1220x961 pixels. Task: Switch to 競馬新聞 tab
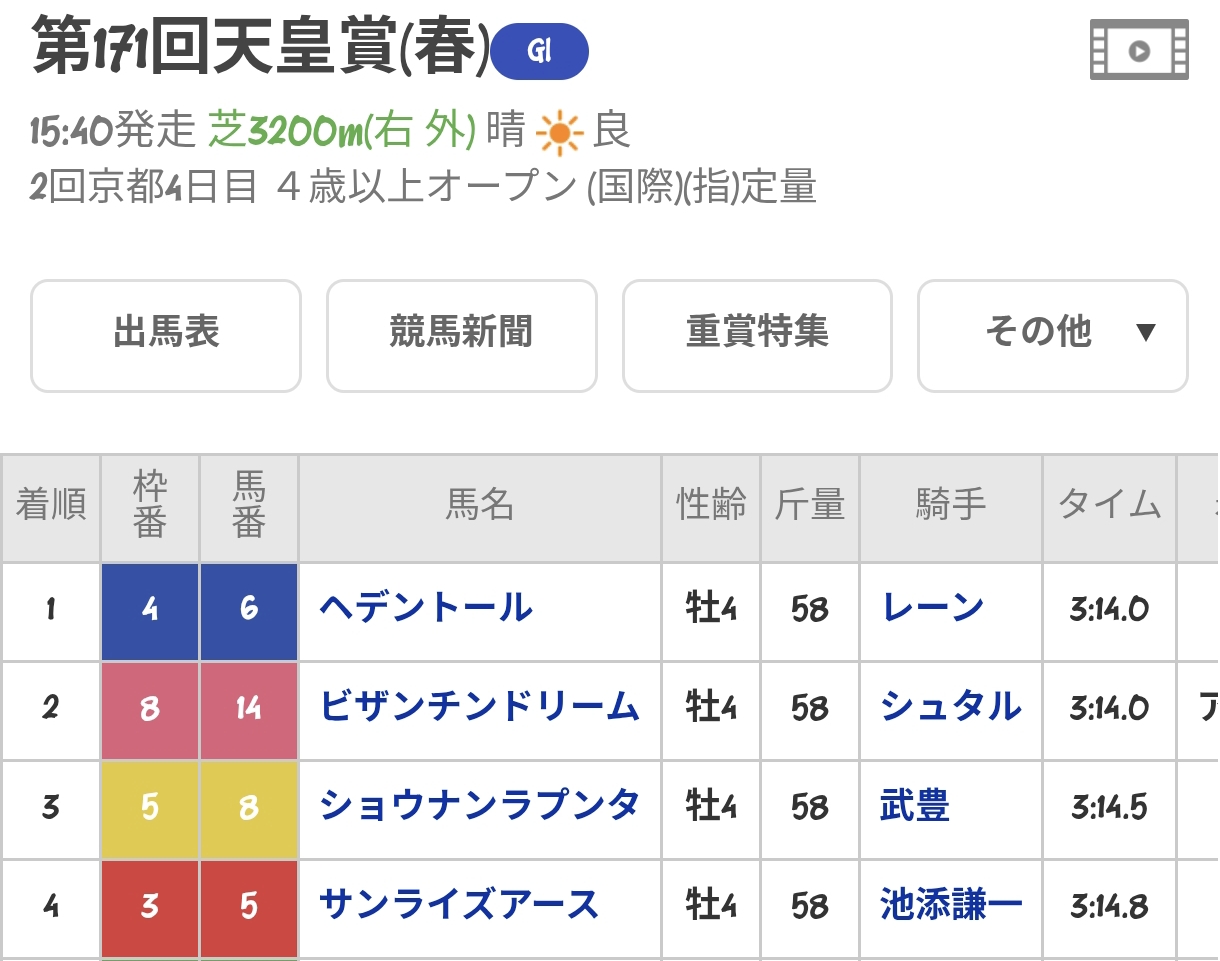click(x=461, y=335)
